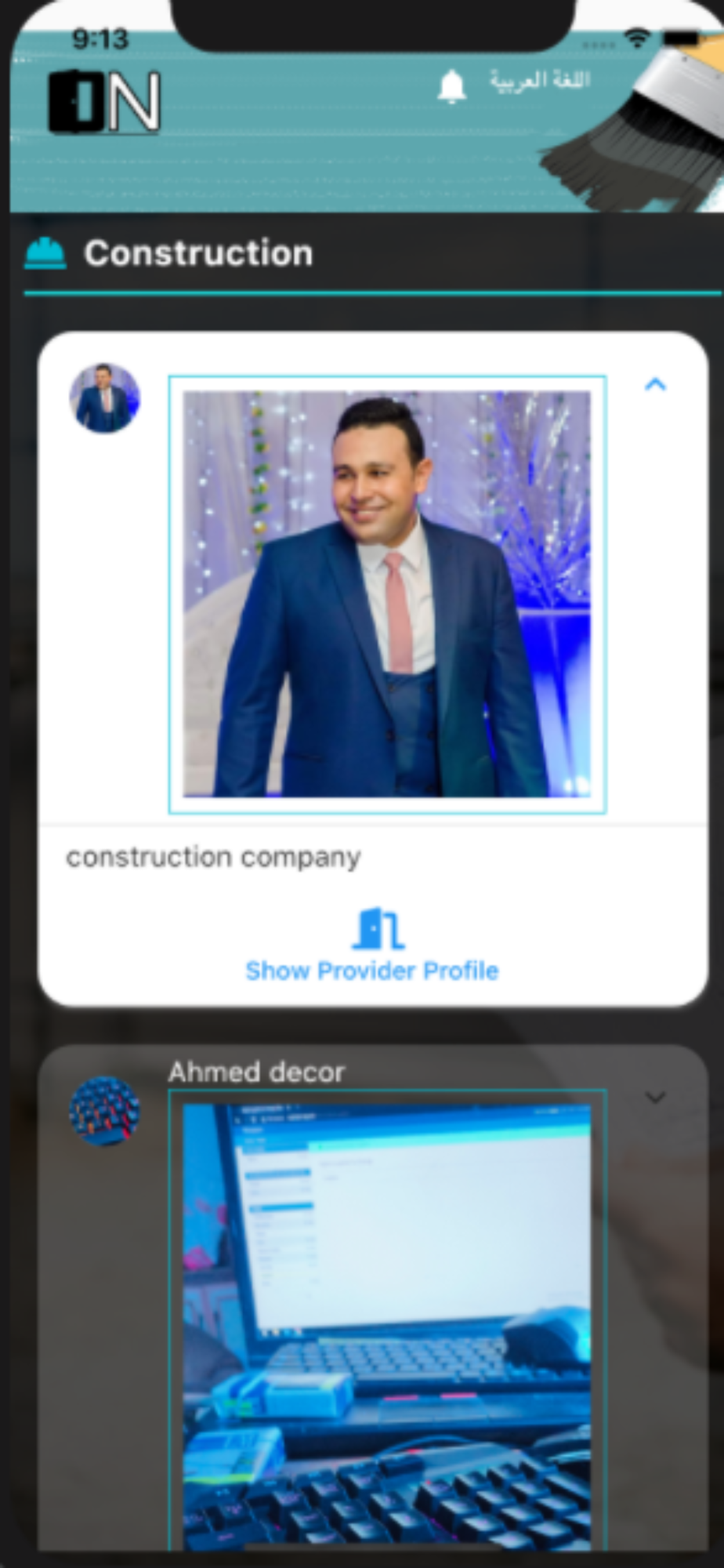Collapse the first provider card chevron
This screenshot has width=724, height=1568.
click(655, 384)
